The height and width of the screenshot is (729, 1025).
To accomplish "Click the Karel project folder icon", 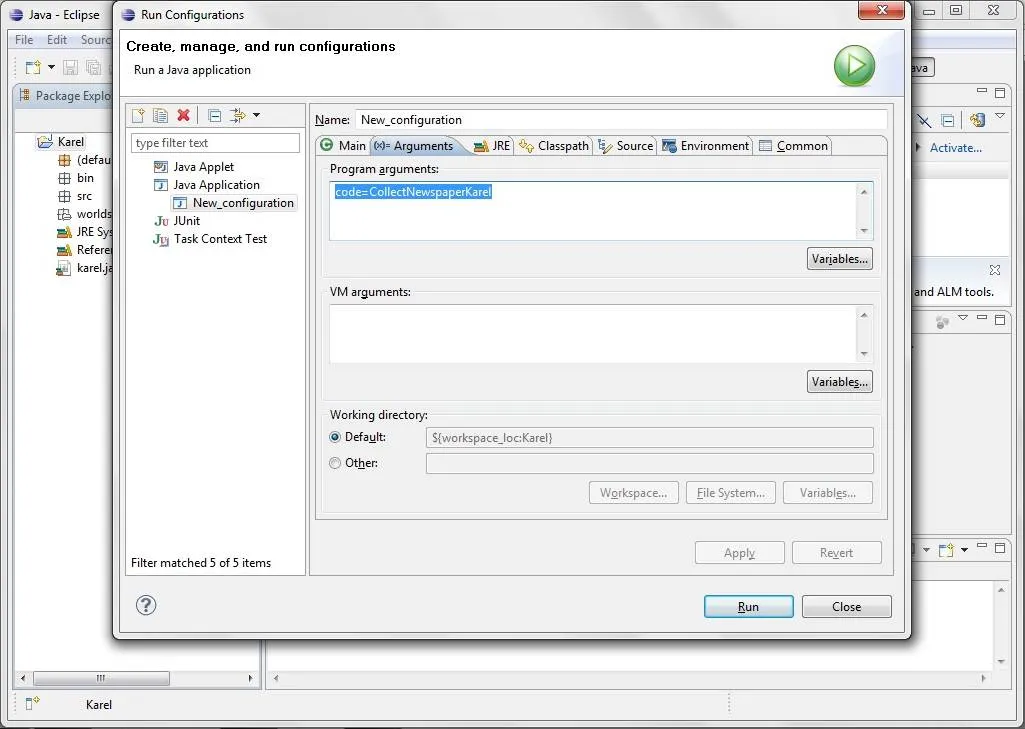I will 45,142.
